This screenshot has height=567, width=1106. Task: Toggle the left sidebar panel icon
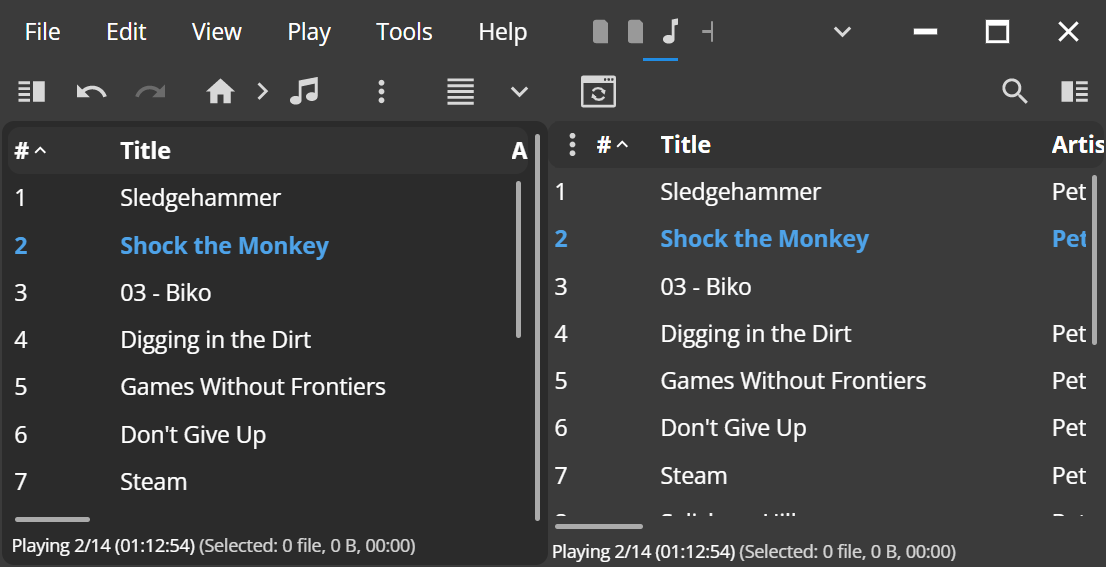32,92
